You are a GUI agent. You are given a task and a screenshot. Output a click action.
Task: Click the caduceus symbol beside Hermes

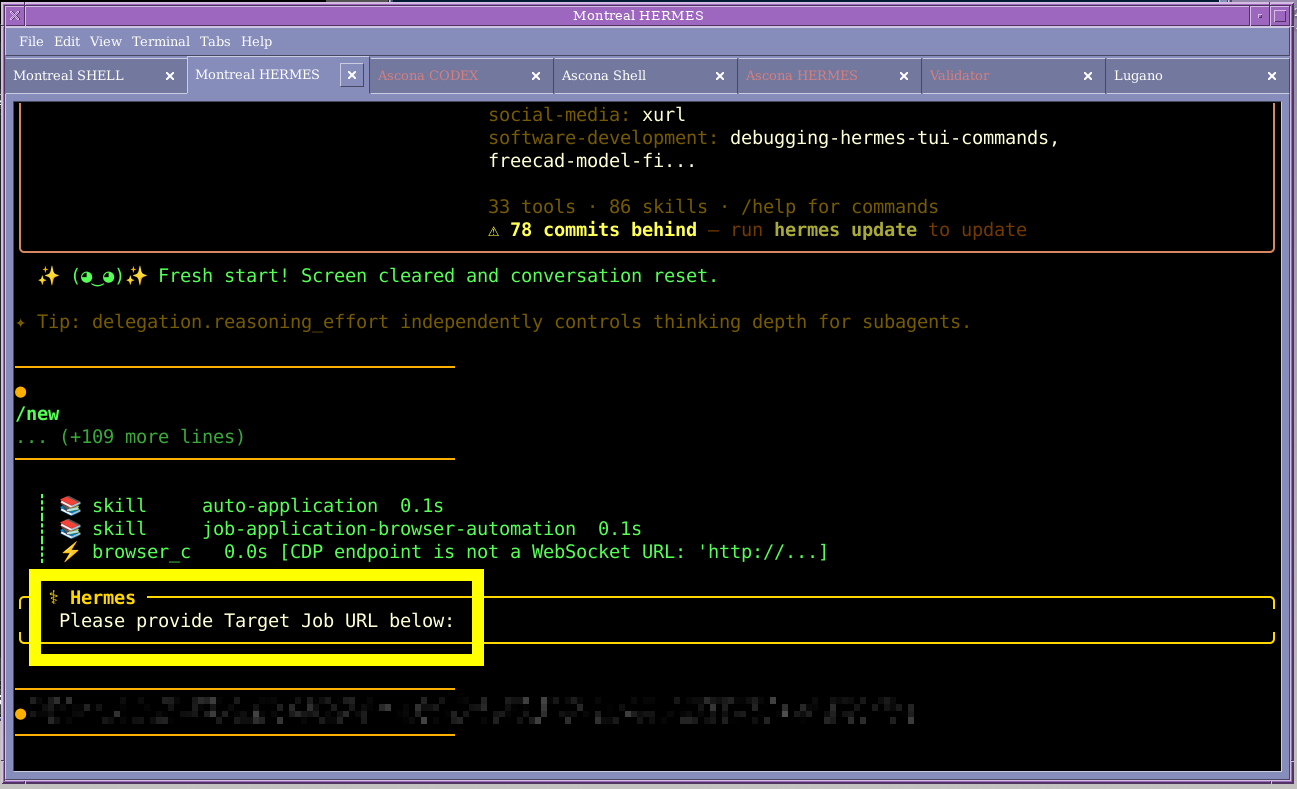(x=54, y=598)
